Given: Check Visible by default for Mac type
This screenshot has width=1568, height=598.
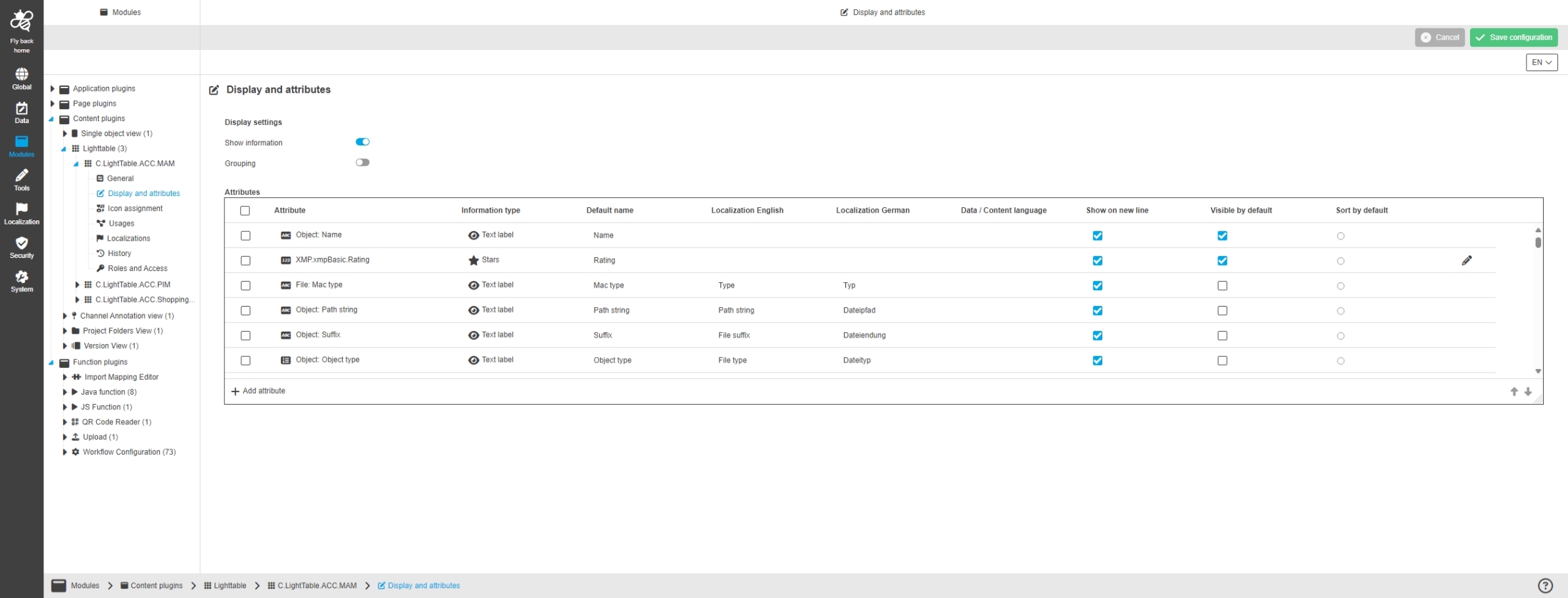Looking at the screenshot, I should point(1222,286).
